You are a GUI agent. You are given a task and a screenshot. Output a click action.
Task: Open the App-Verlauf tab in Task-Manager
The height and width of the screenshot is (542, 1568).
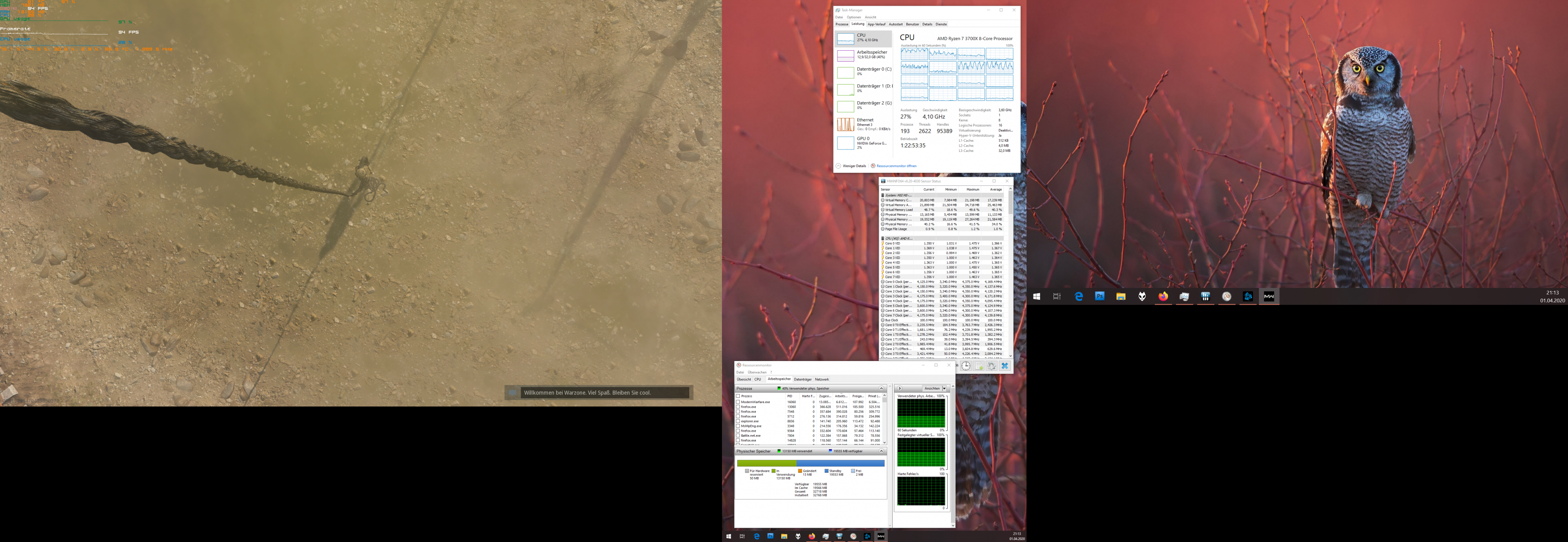pos(877,25)
